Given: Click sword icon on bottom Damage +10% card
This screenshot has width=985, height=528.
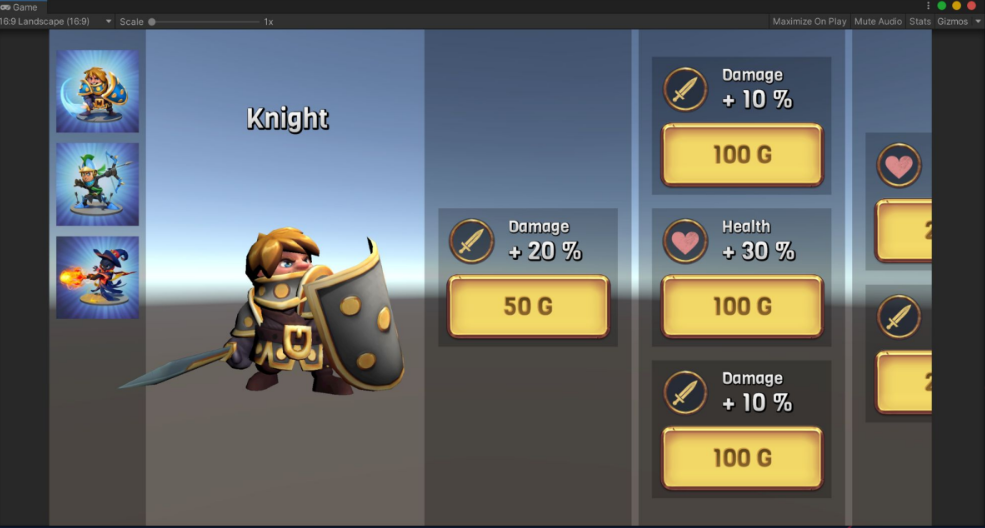Looking at the screenshot, I should tap(685, 393).
